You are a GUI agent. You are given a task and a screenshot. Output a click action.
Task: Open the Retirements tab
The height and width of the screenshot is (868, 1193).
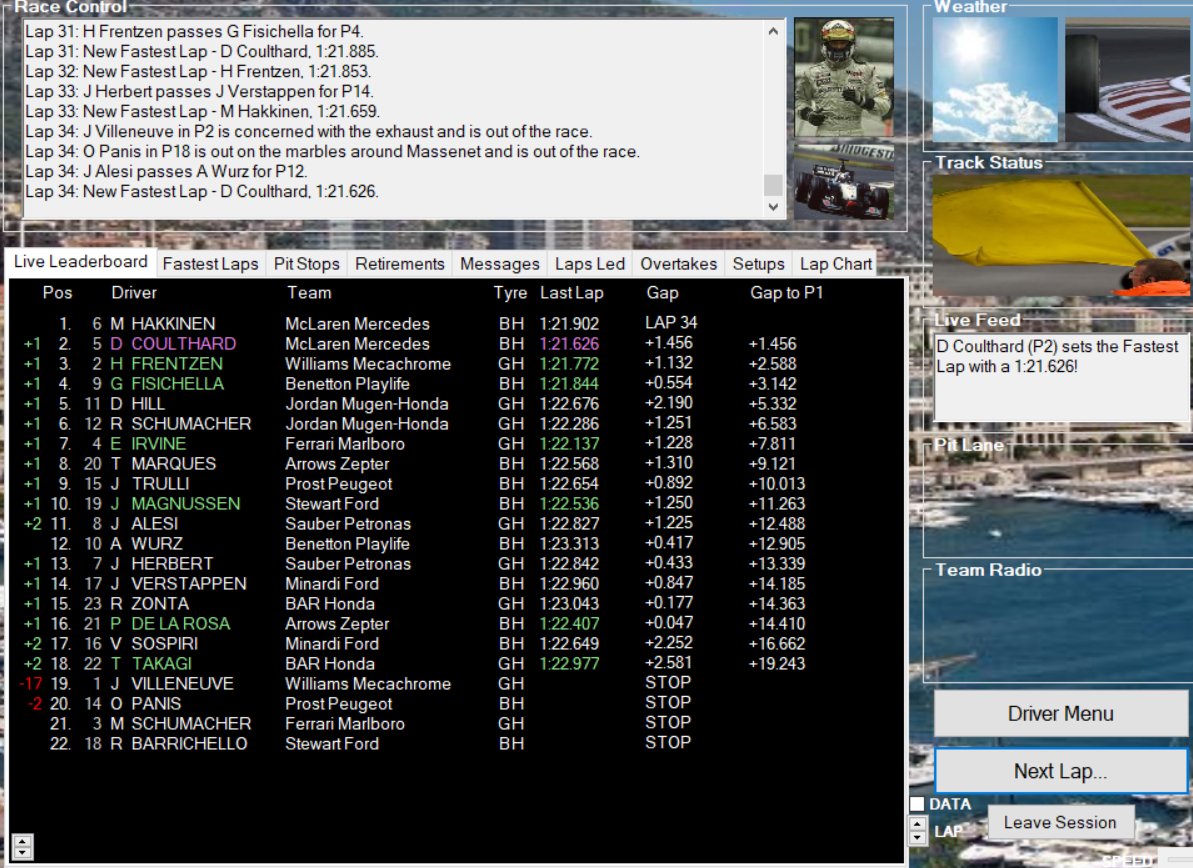399,264
